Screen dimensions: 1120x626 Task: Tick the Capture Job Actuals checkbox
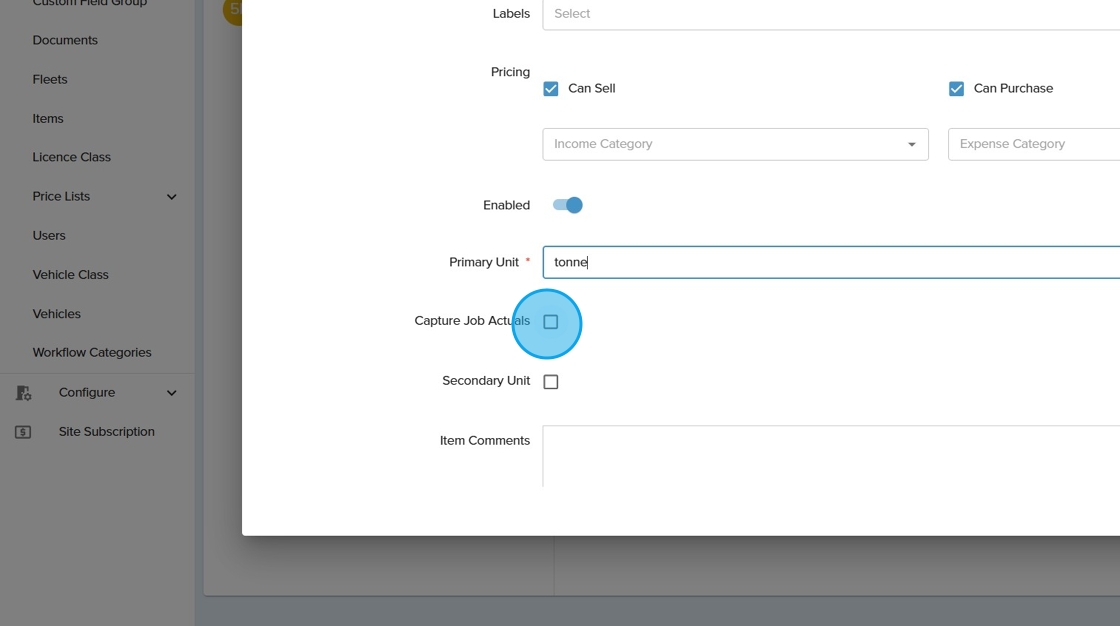click(x=550, y=322)
